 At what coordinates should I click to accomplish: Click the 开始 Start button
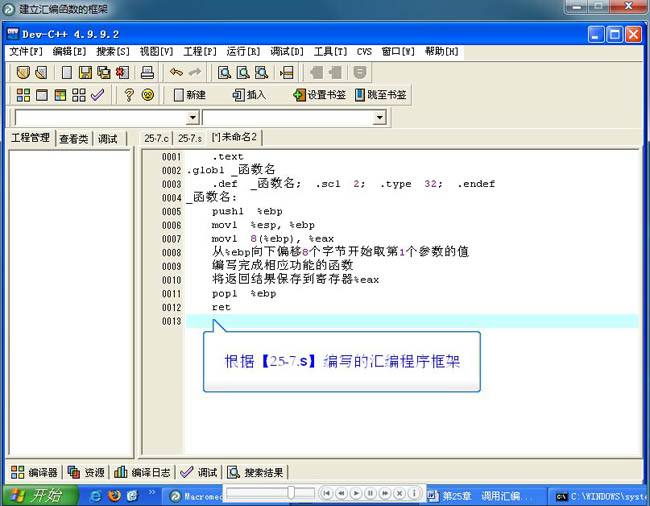tap(40, 495)
